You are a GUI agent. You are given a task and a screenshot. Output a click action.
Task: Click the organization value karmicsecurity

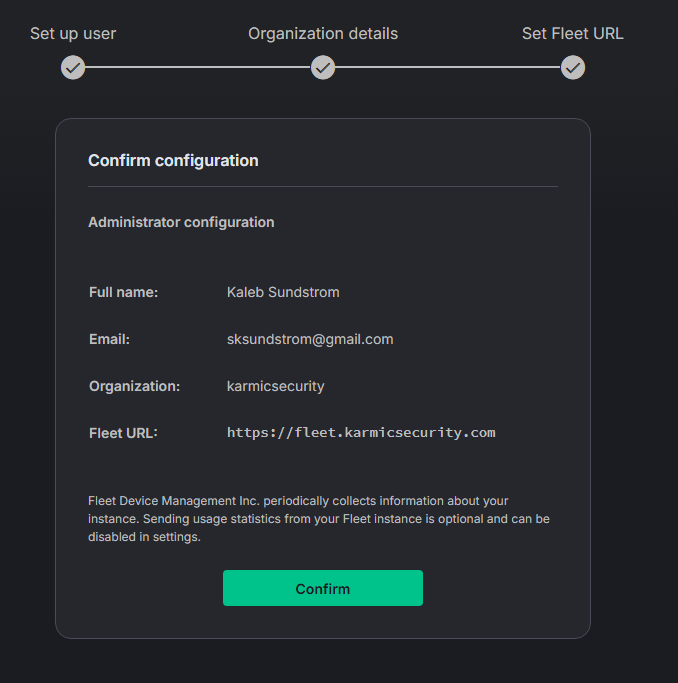pyautogui.click(x=276, y=386)
